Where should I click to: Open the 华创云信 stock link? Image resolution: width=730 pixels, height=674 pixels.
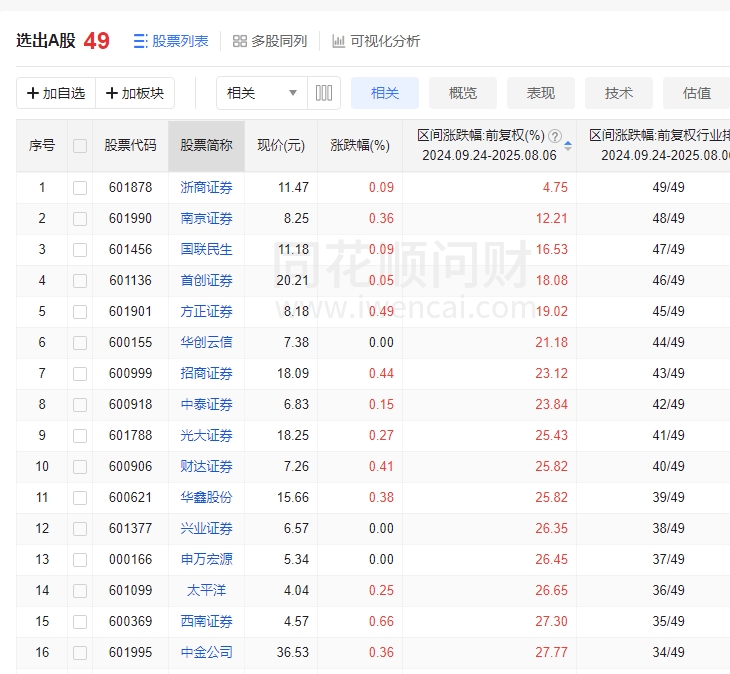(206, 343)
